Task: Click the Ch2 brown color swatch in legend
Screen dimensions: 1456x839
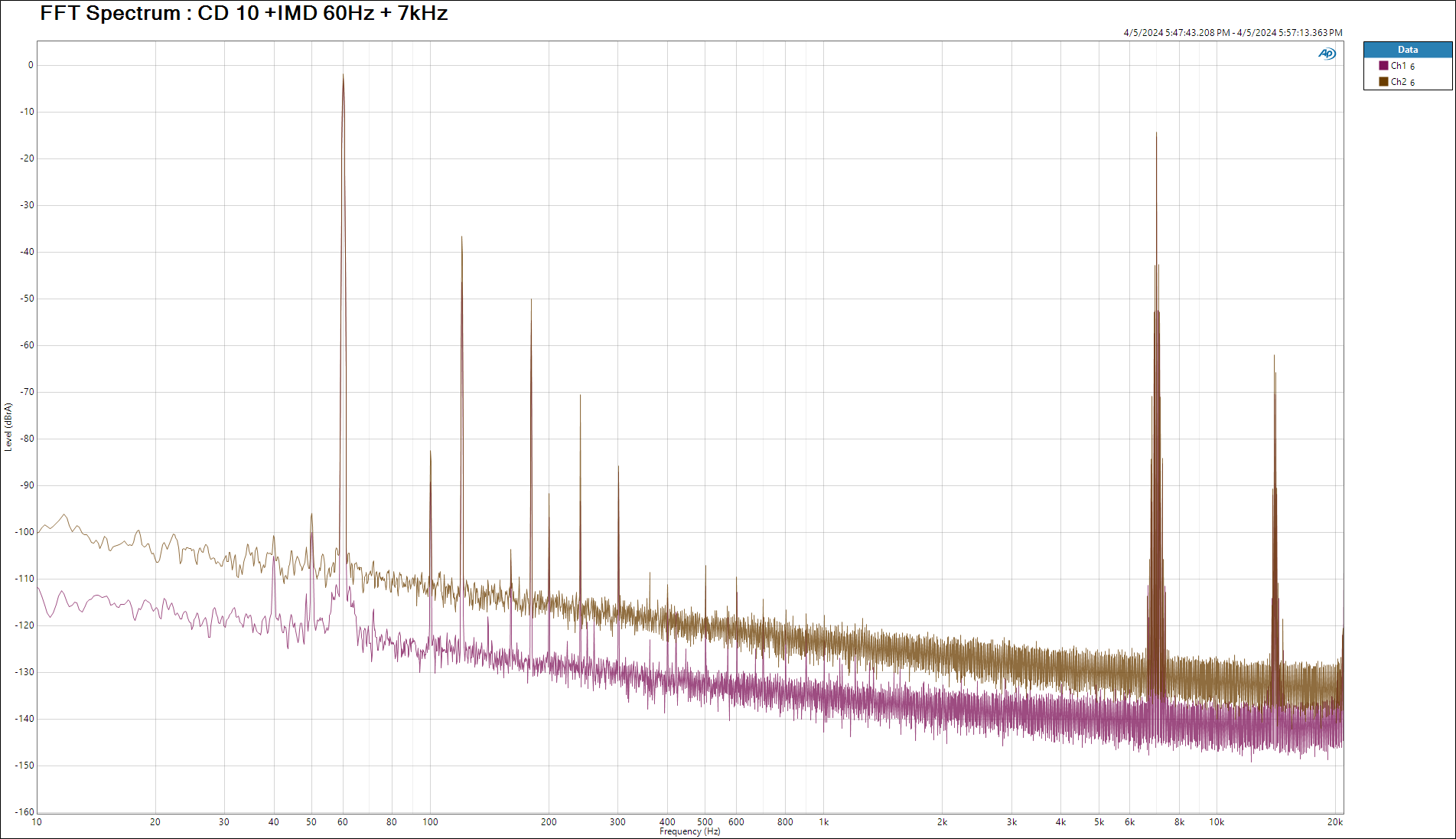Action: click(1383, 82)
